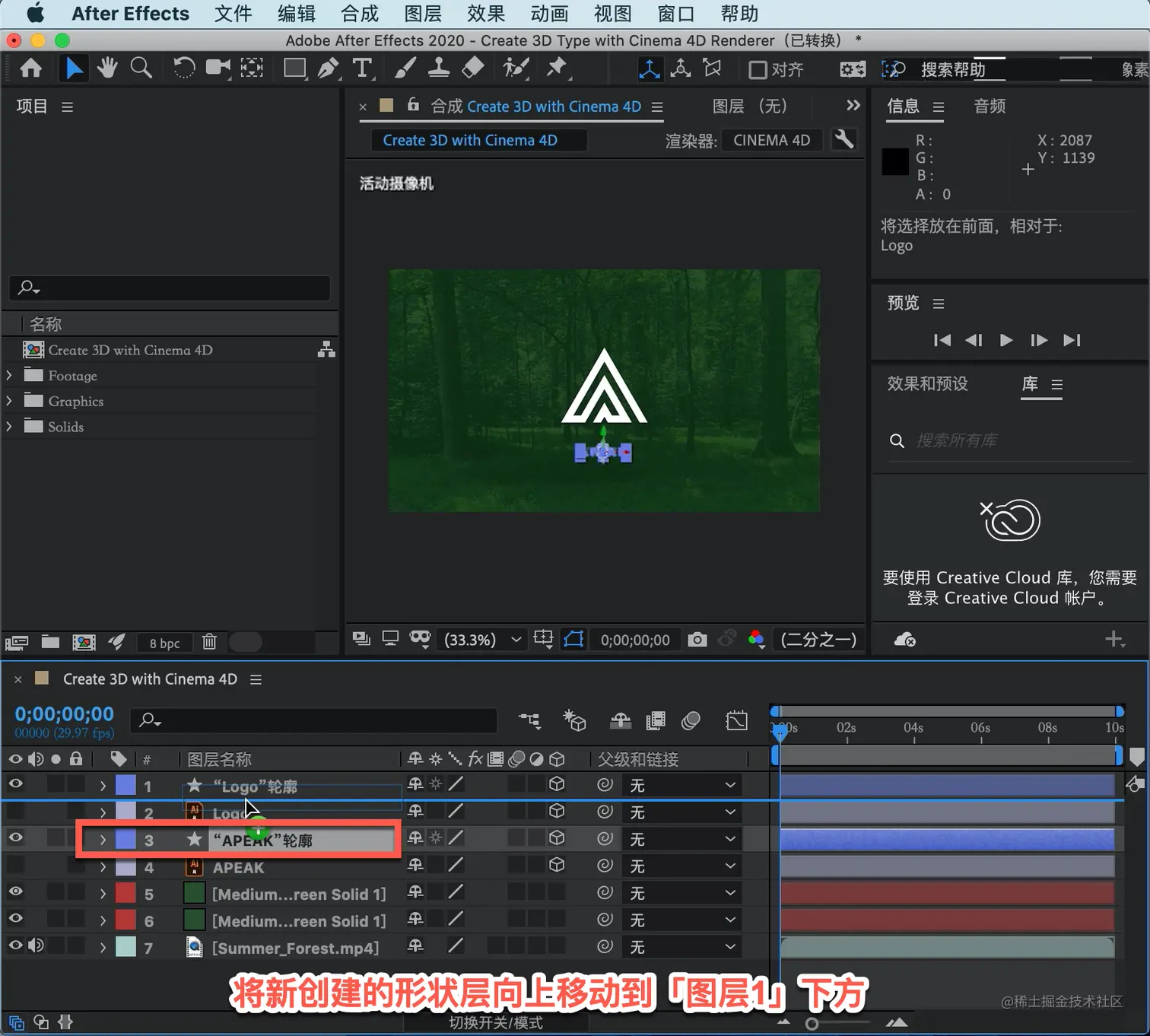Expand layer 7 Summer_Forest properties
Image resolution: width=1150 pixels, height=1036 pixels.
[103, 948]
